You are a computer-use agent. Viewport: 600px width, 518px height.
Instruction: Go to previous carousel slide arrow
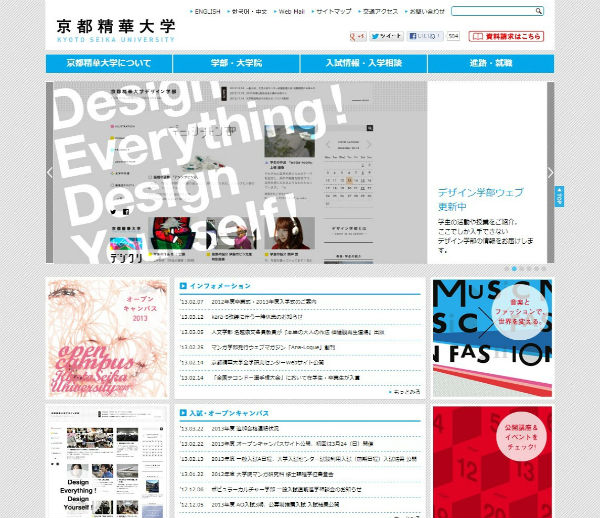pyautogui.click(x=50, y=173)
